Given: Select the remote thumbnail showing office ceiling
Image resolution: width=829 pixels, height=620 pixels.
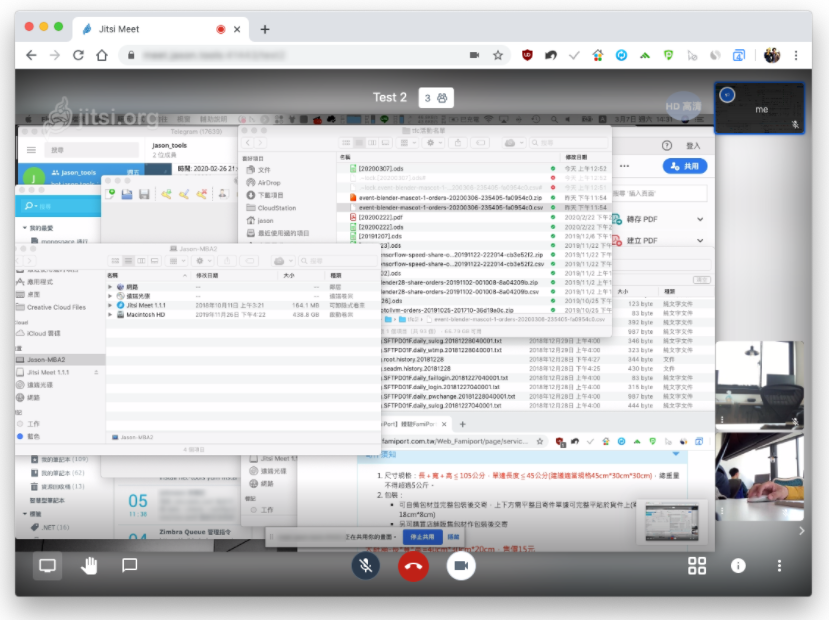Looking at the screenshot, I should pyautogui.click(x=759, y=384).
